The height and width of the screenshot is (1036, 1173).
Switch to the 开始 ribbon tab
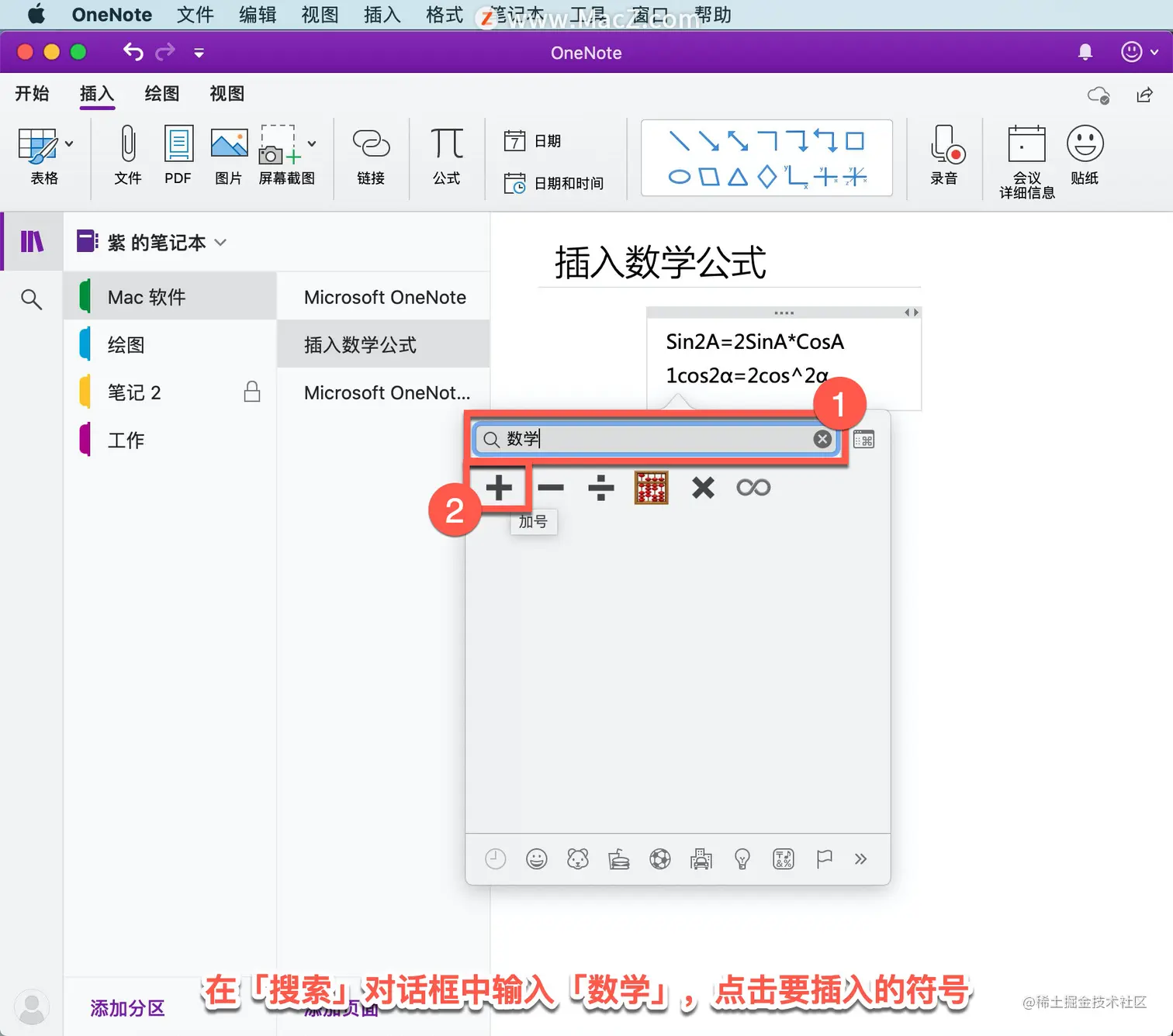coord(33,94)
